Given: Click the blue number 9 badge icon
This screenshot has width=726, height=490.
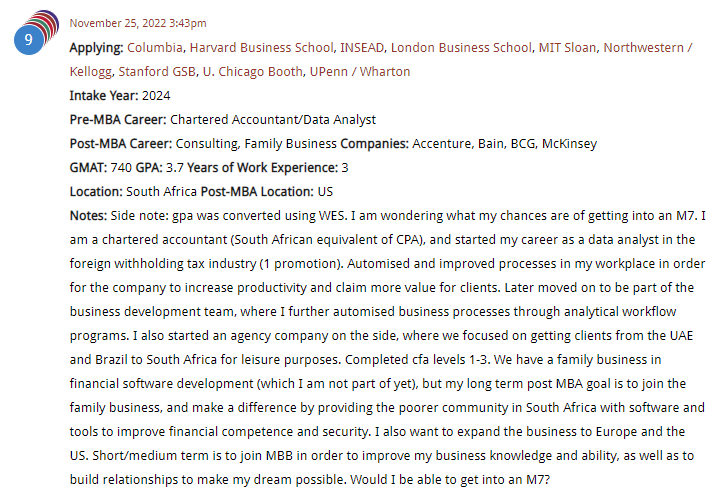Looking at the screenshot, I should point(28,39).
